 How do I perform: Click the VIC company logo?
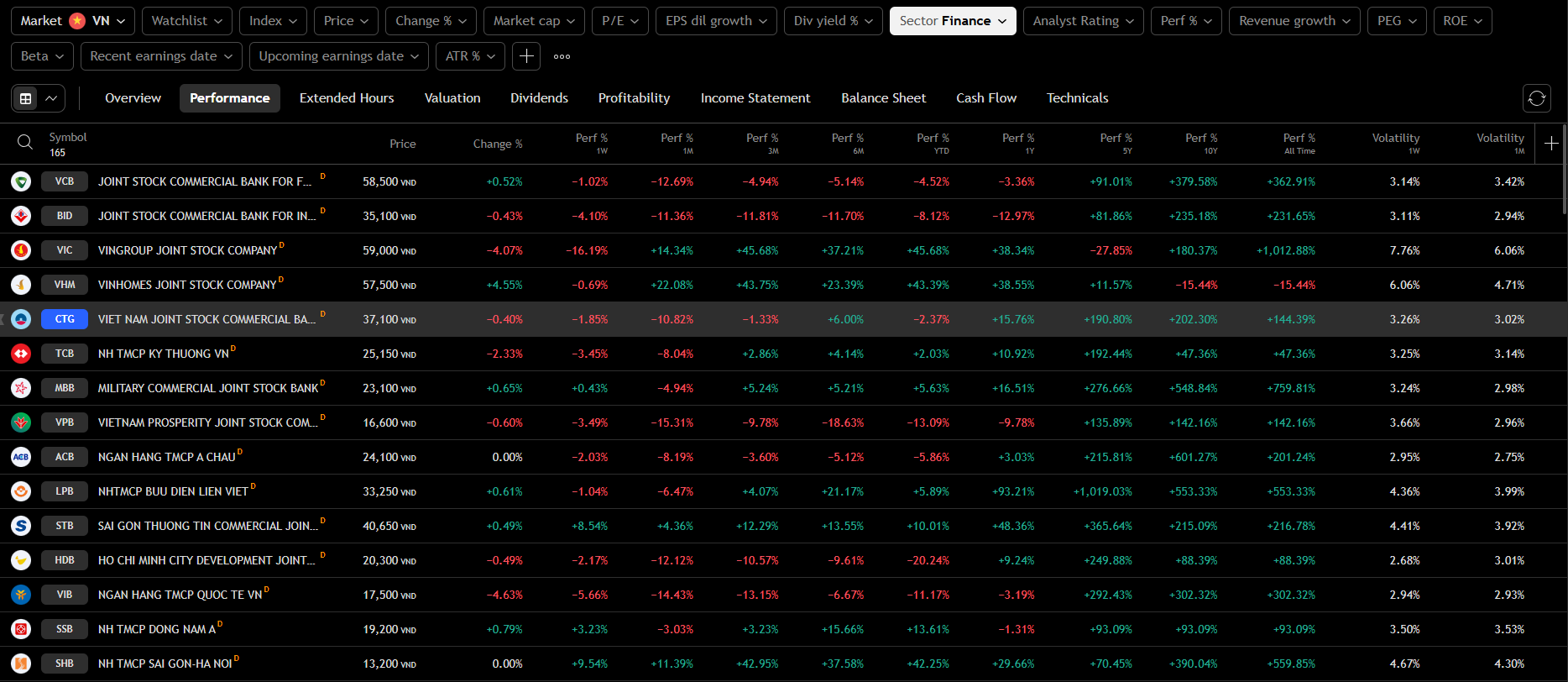coord(21,250)
